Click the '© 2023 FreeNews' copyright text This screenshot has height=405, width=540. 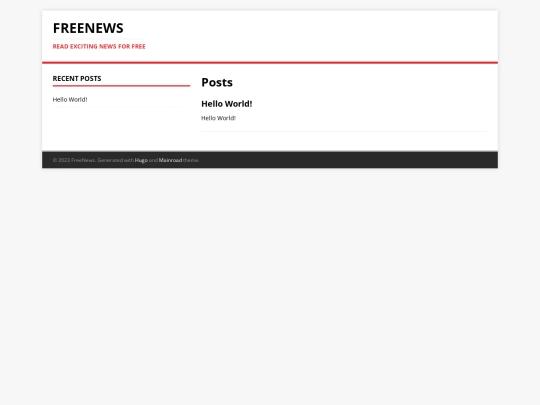click(x=74, y=160)
